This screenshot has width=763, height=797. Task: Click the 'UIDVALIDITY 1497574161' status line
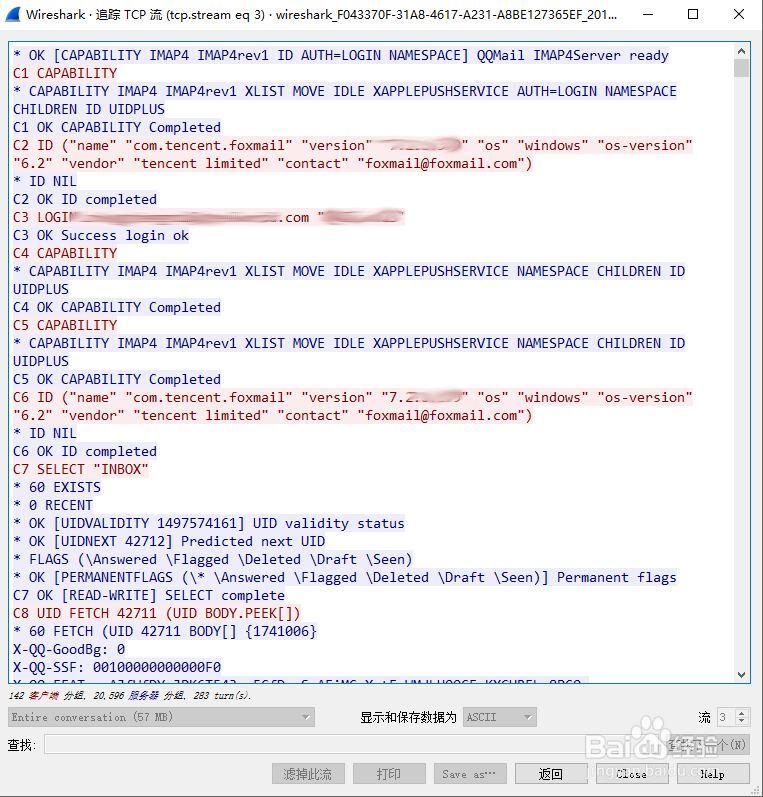pyautogui.click(x=209, y=523)
